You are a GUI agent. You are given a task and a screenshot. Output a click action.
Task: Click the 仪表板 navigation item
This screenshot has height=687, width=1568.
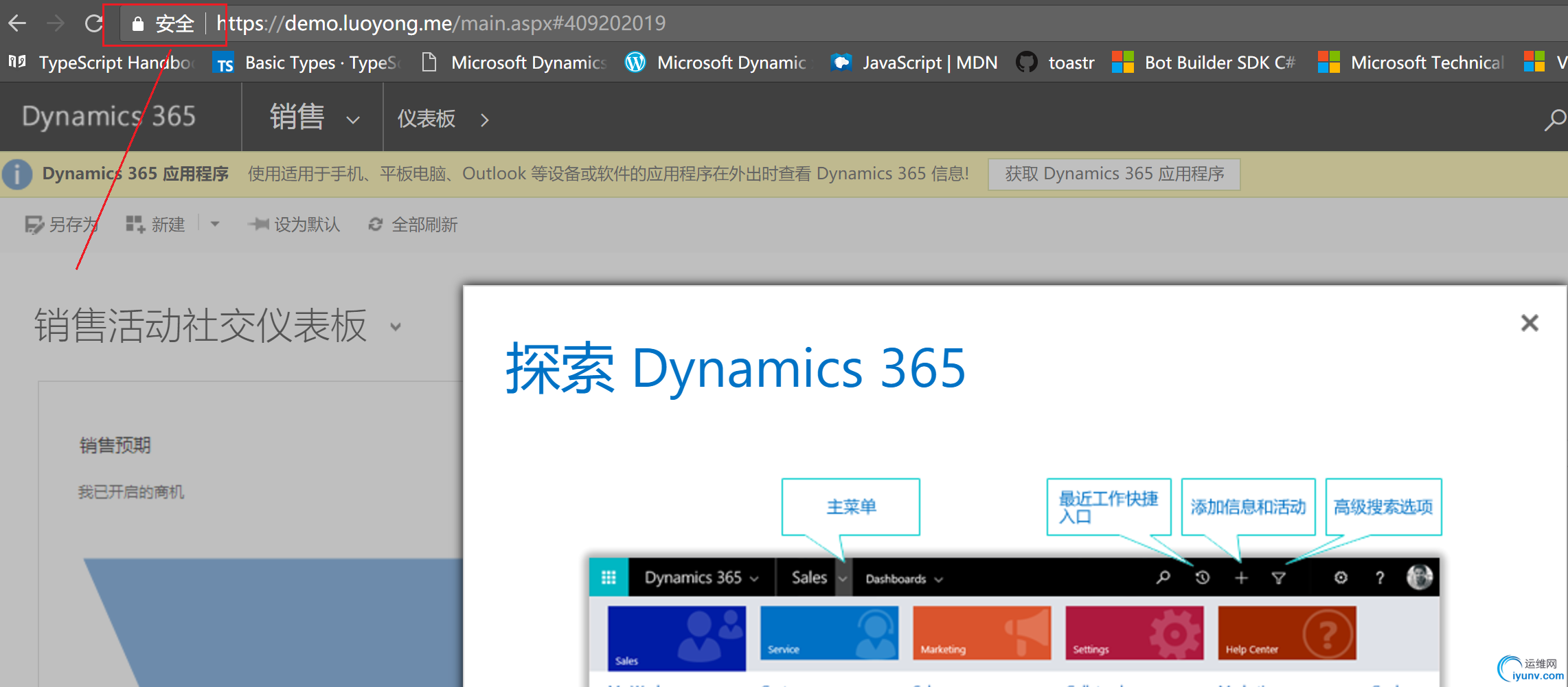pyautogui.click(x=427, y=119)
